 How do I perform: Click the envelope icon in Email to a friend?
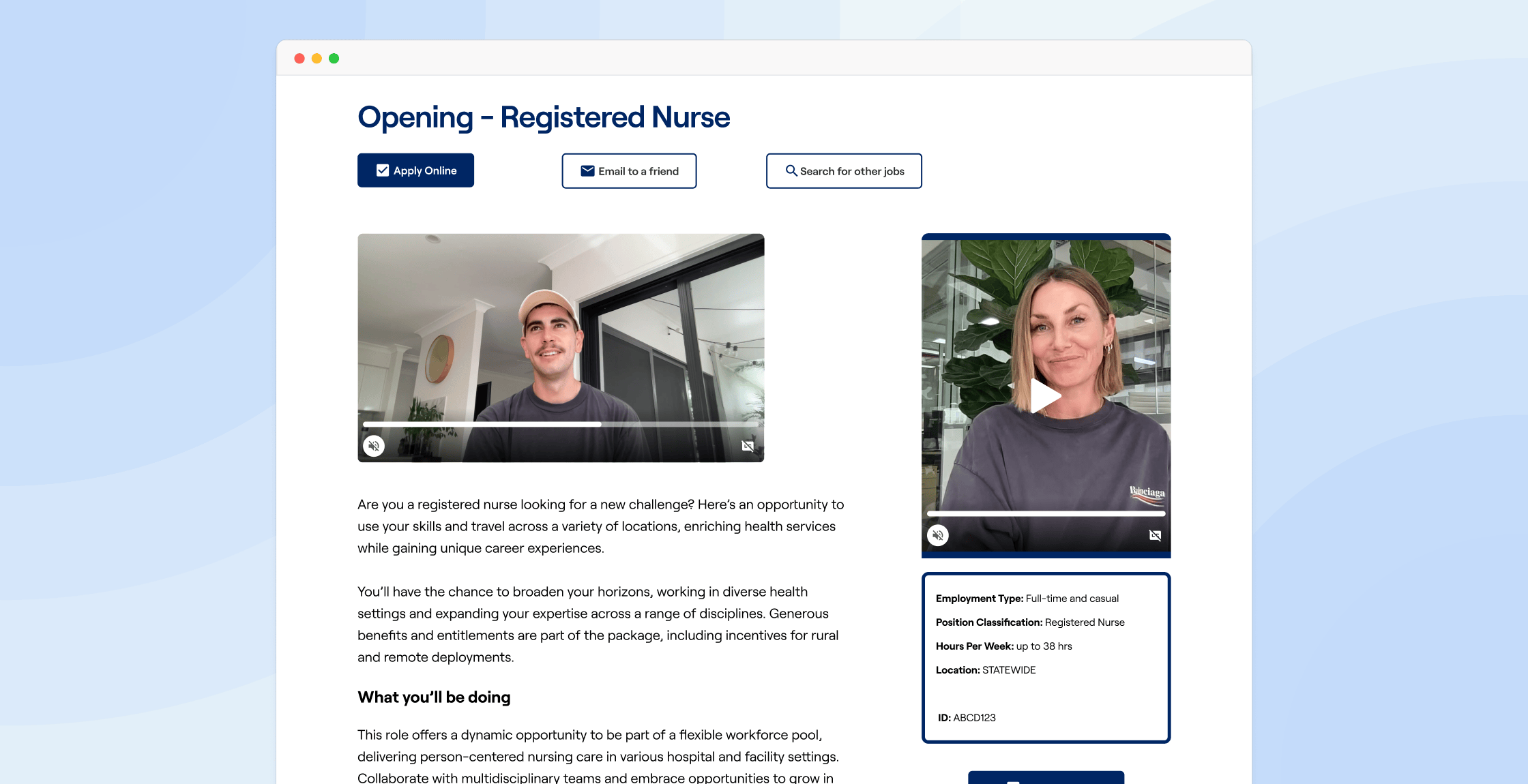tap(587, 171)
